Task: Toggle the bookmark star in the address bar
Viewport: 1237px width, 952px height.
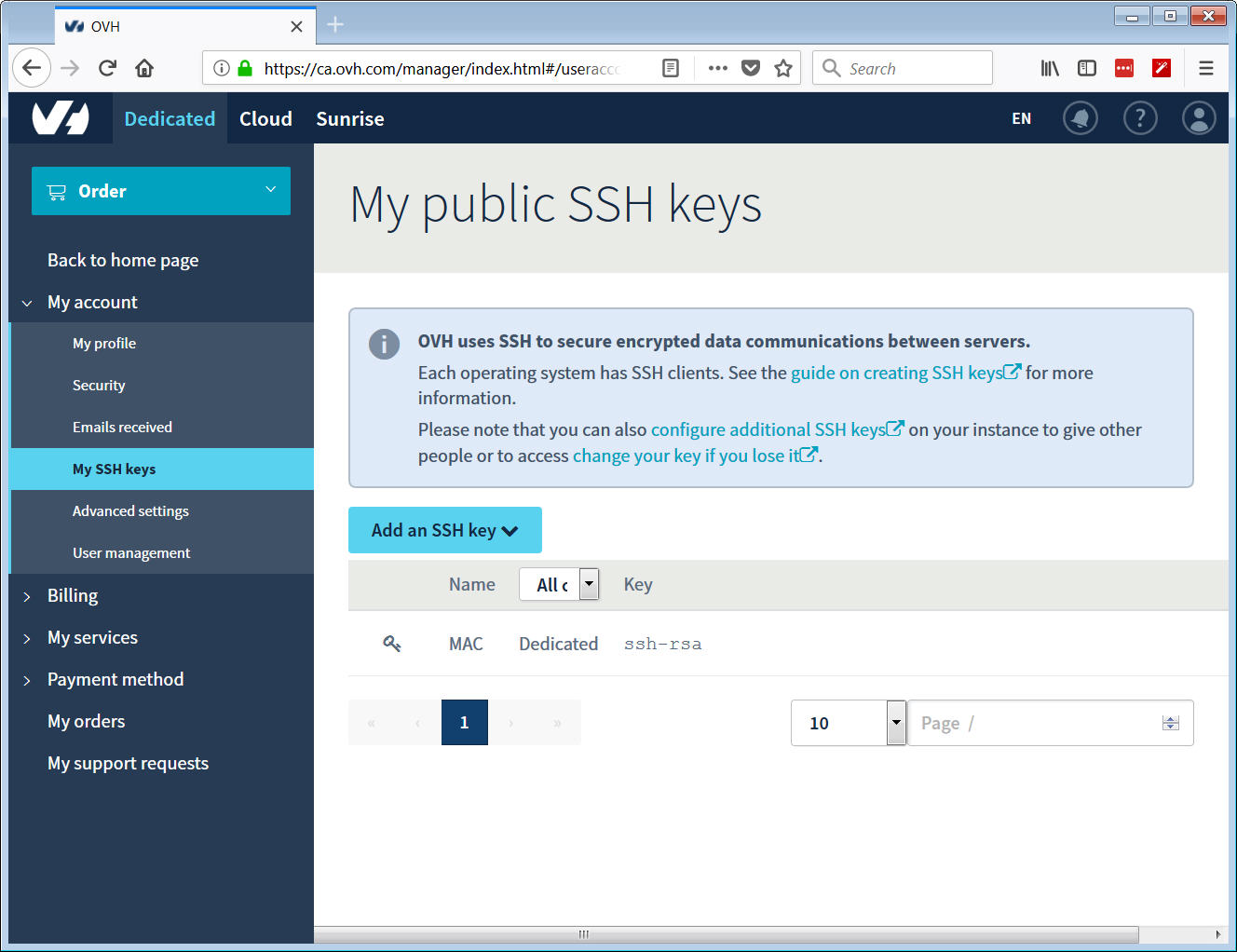Action: (x=782, y=67)
